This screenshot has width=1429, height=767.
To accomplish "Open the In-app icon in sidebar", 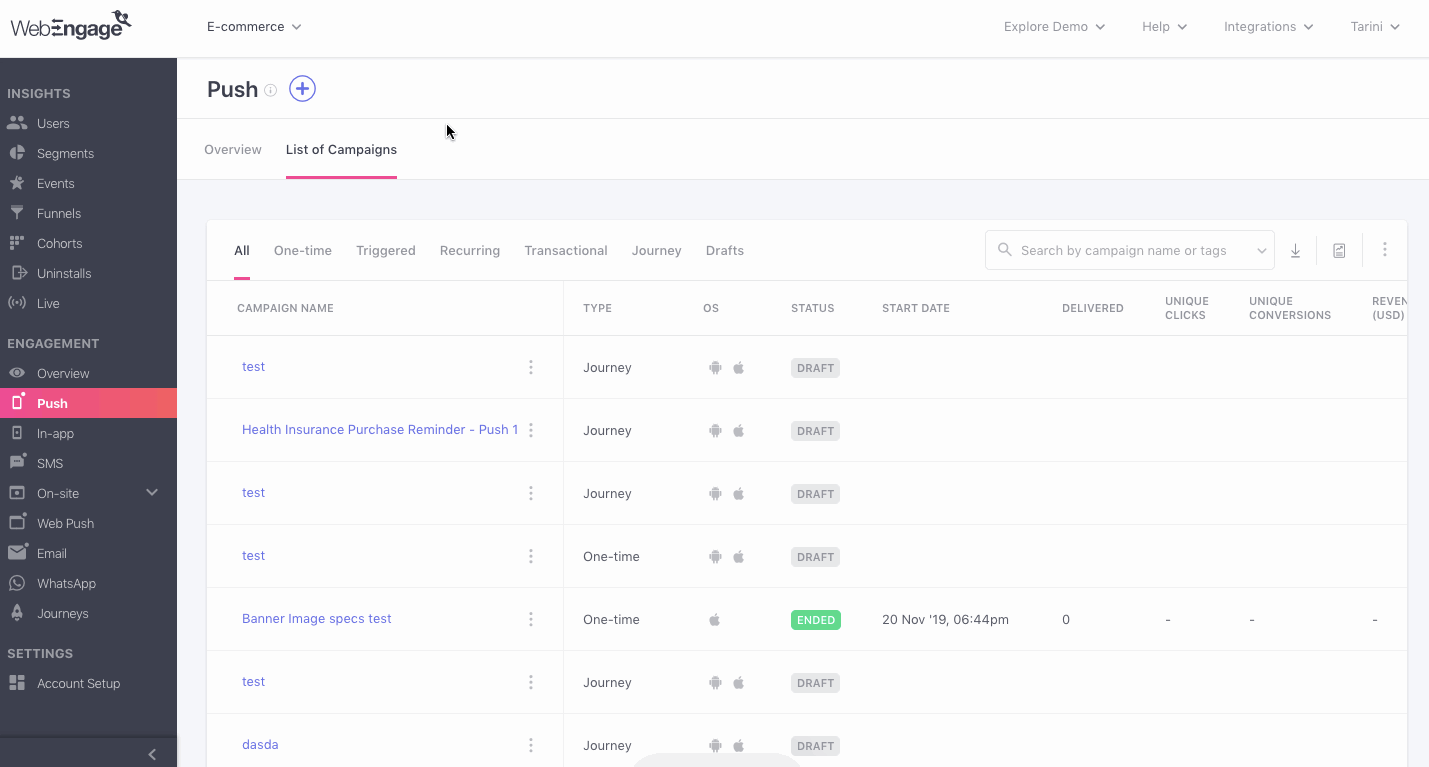I will point(17,433).
